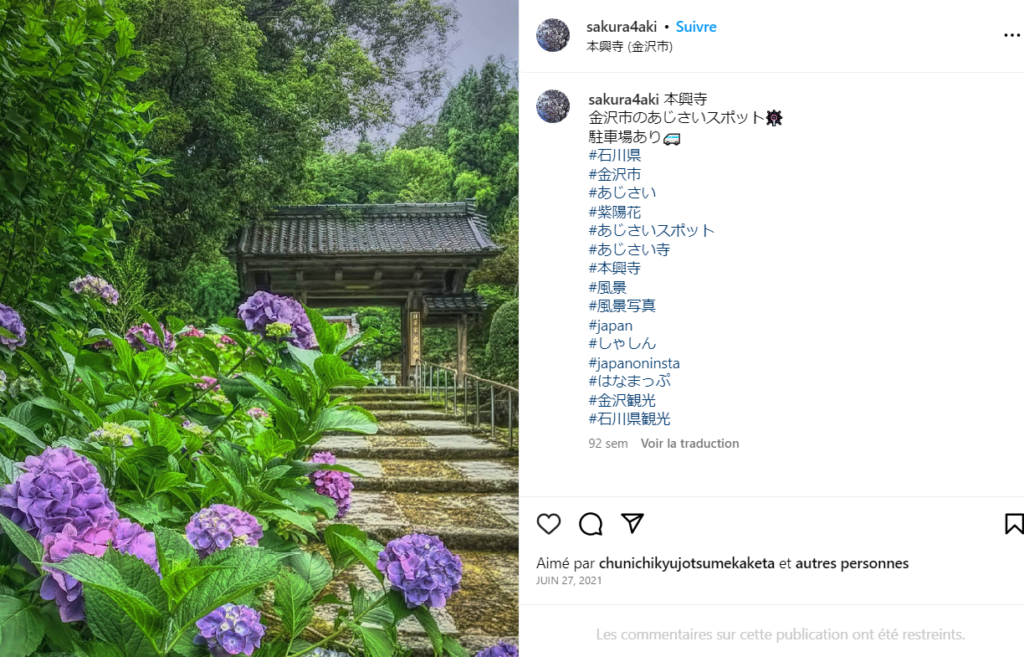The image size is (1024, 657).
Task: Open the #金沢観光 hashtag
Action: coord(622,400)
